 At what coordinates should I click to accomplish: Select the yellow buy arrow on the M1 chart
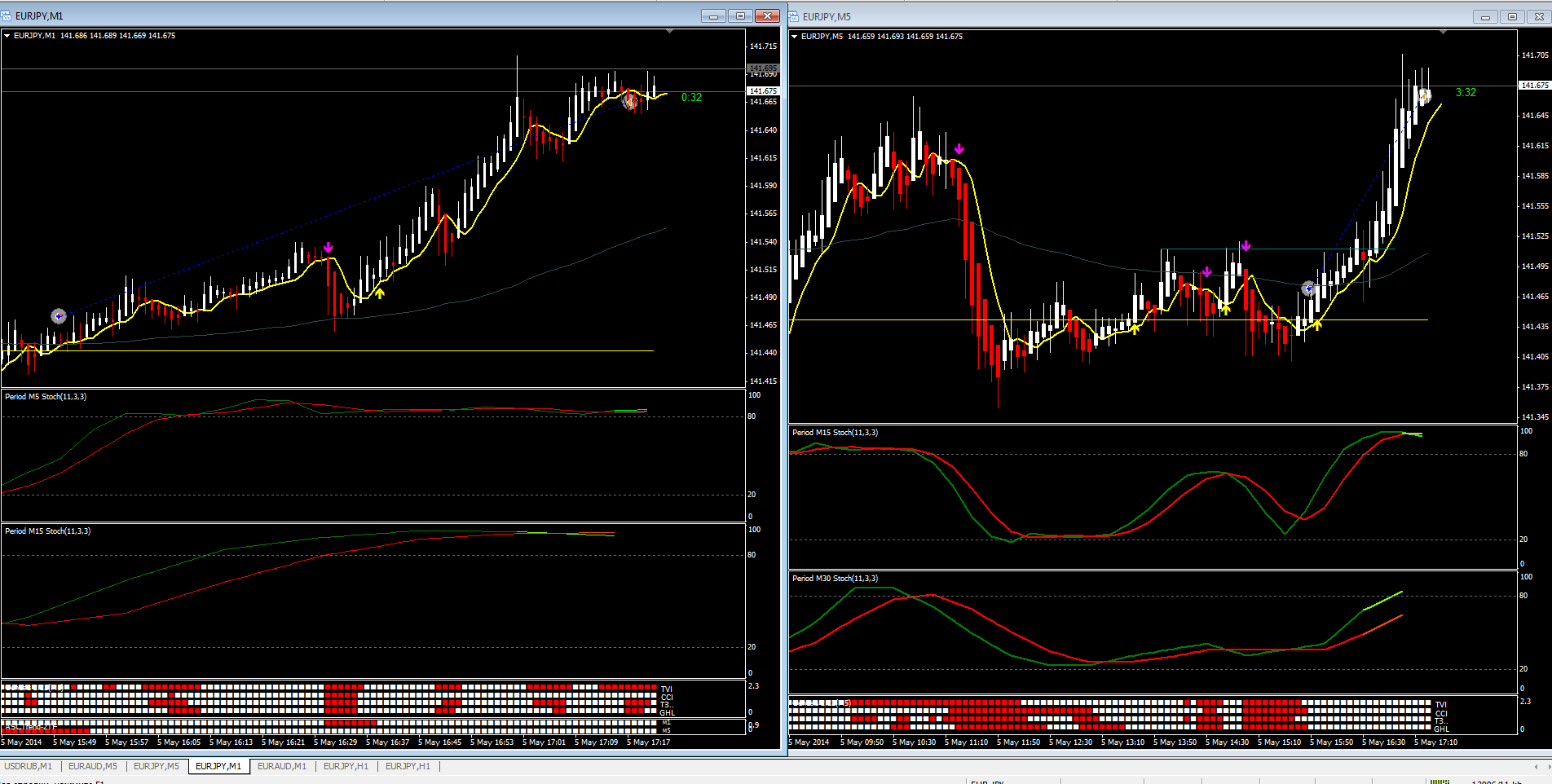pos(380,293)
